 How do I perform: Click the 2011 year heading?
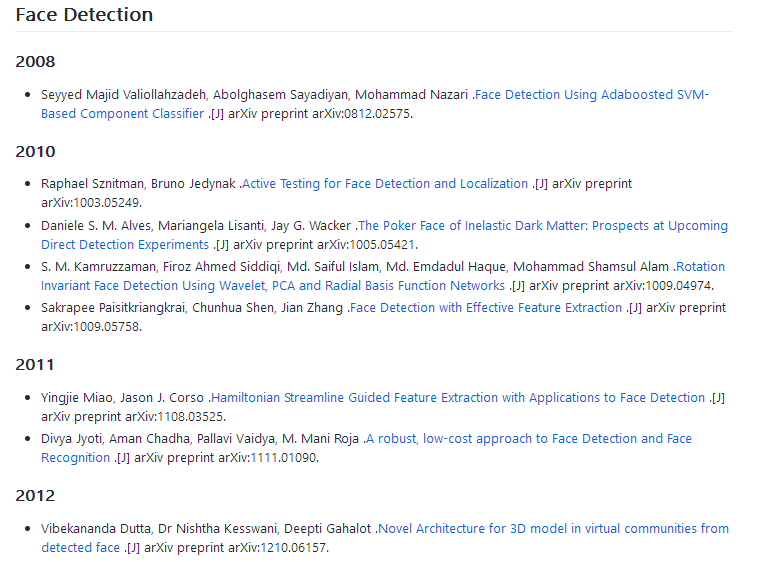tap(35, 364)
